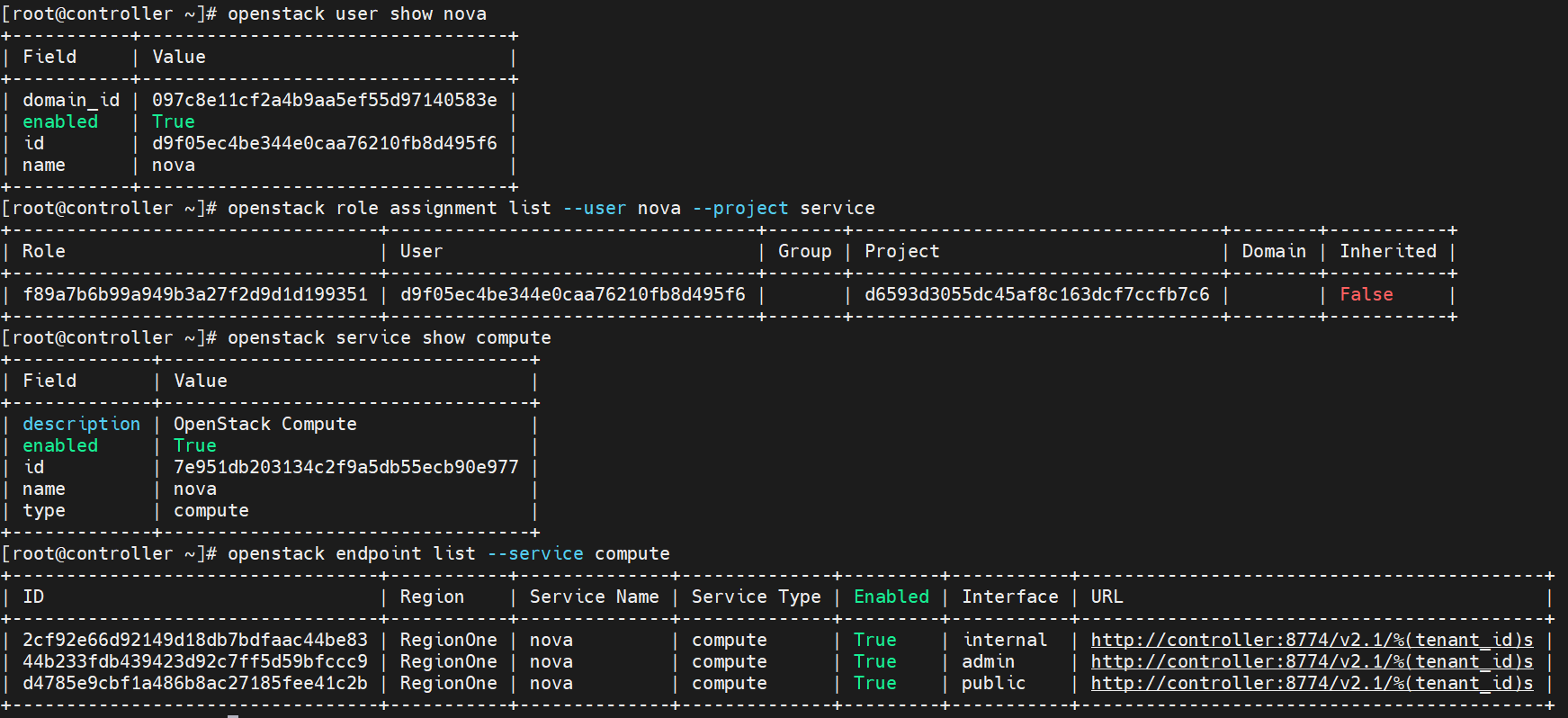Click the 'role assignment list' command line
The height and width of the screenshot is (718, 1568).
[x=551, y=208]
